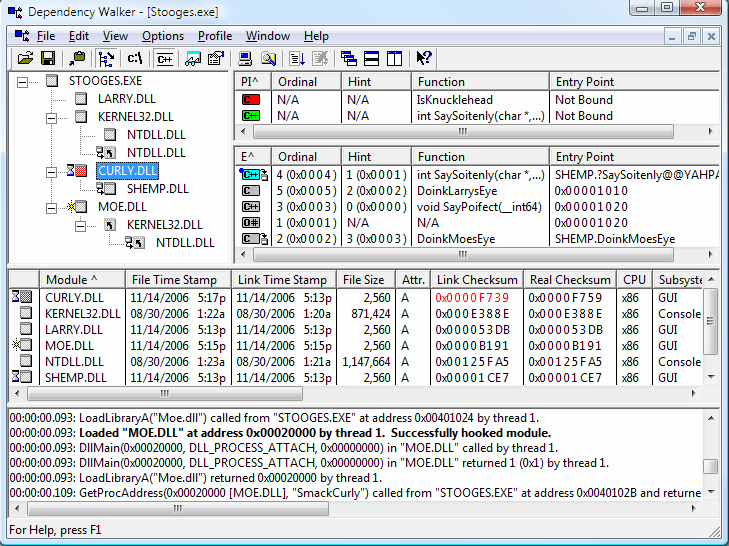This screenshot has width=729, height=546.
Task: Click the Tile Horizontally toolbar icon
Action: [x=371, y=59]
